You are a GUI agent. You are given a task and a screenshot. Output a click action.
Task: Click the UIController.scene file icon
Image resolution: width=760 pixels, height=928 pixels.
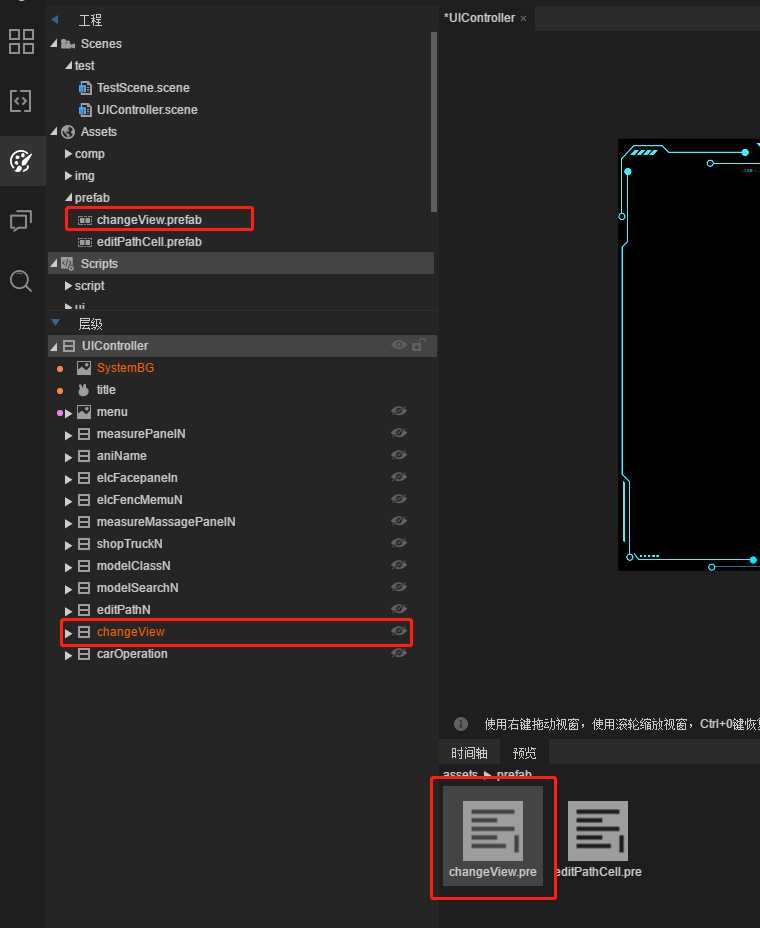click(x=85, y=110)
